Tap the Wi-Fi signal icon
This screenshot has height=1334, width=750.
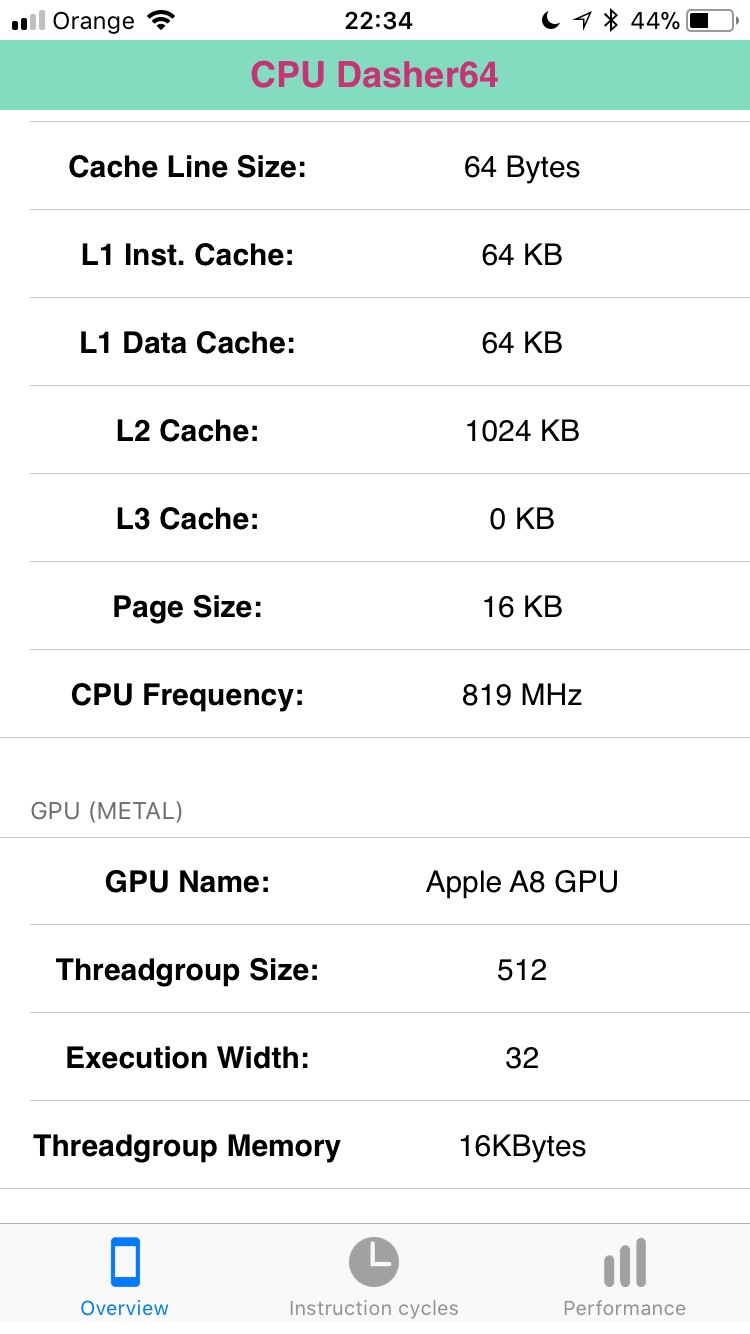coord(159,21)
